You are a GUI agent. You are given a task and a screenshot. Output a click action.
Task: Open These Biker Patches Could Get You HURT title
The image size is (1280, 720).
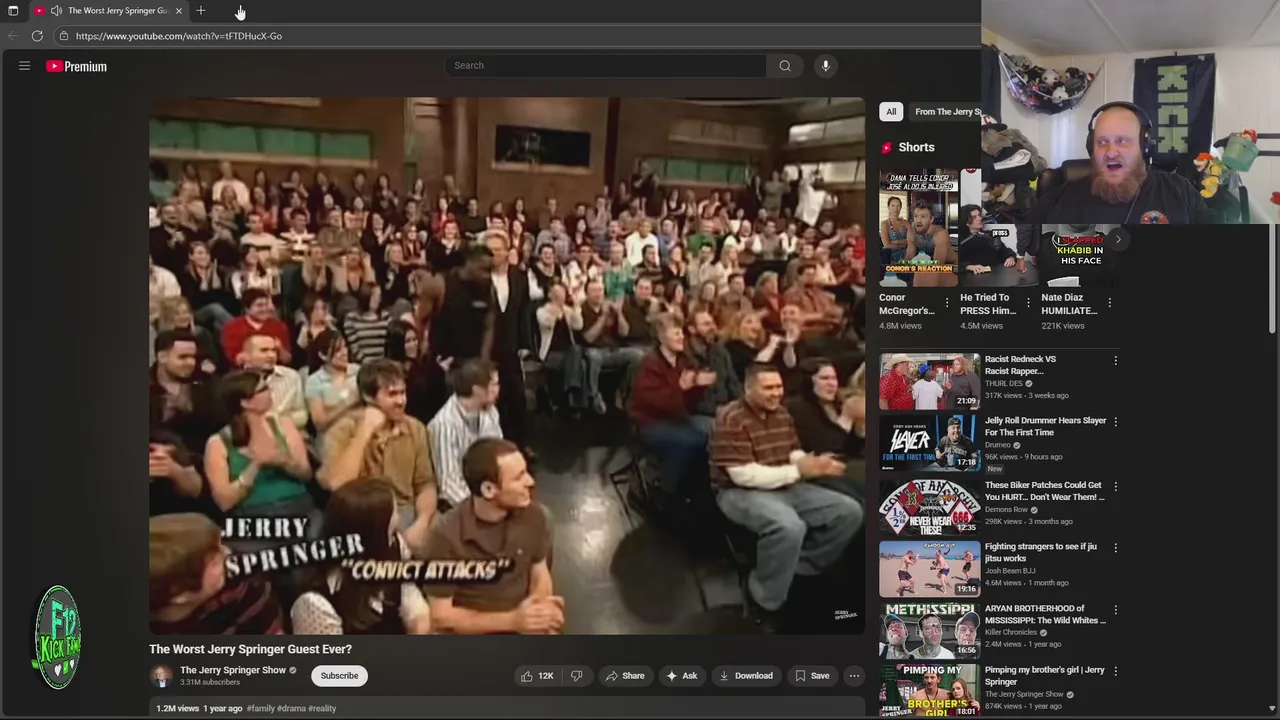tap(1044, 491)
